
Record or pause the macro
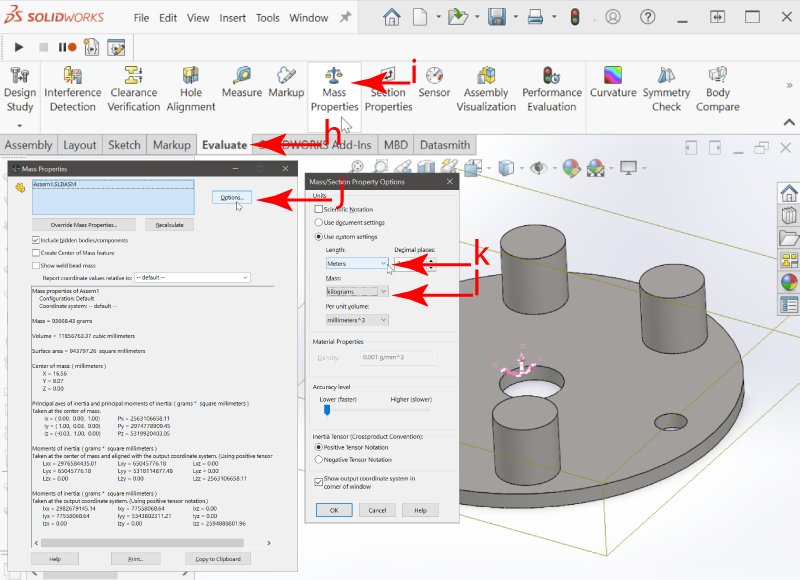pos(67,47)
